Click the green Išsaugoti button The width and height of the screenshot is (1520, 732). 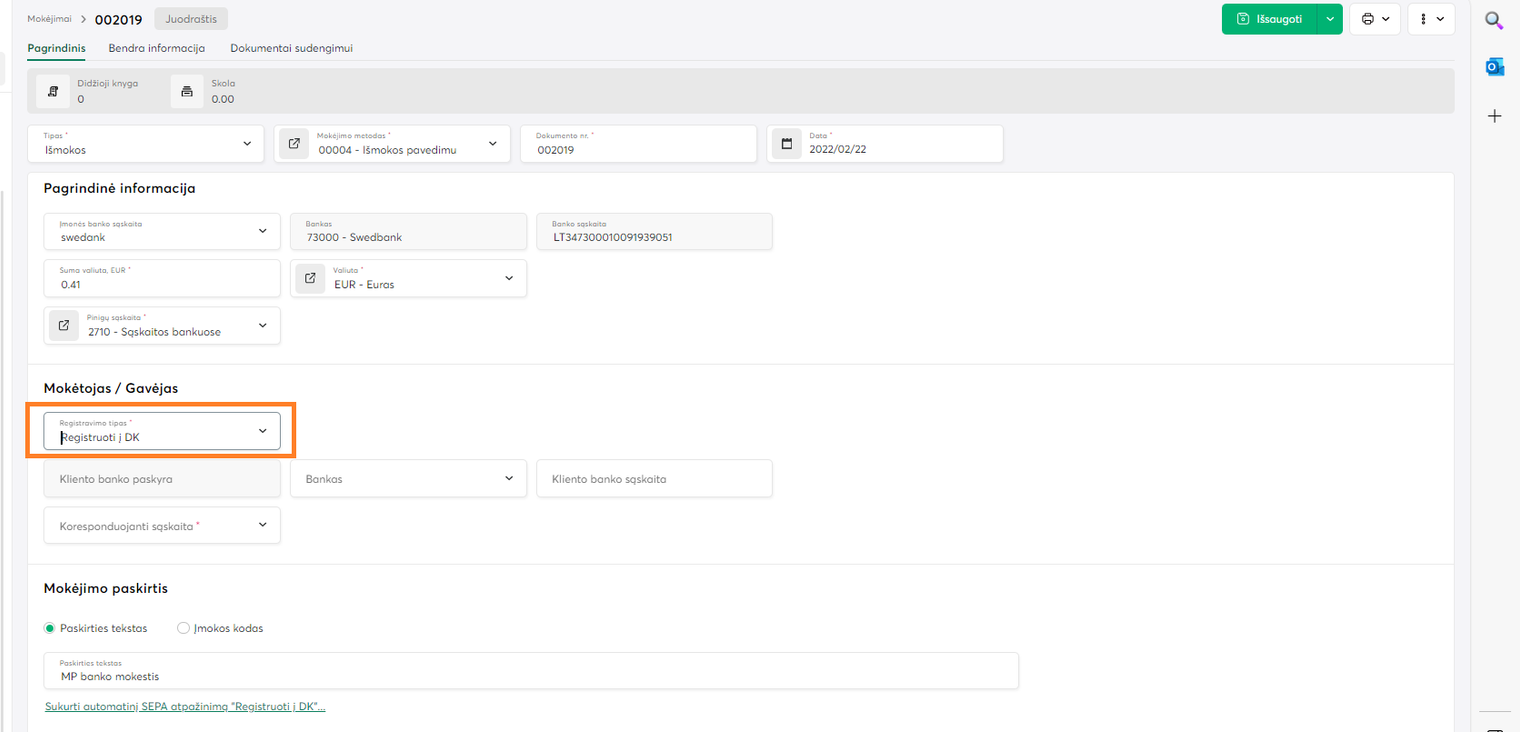[1269, 19]
